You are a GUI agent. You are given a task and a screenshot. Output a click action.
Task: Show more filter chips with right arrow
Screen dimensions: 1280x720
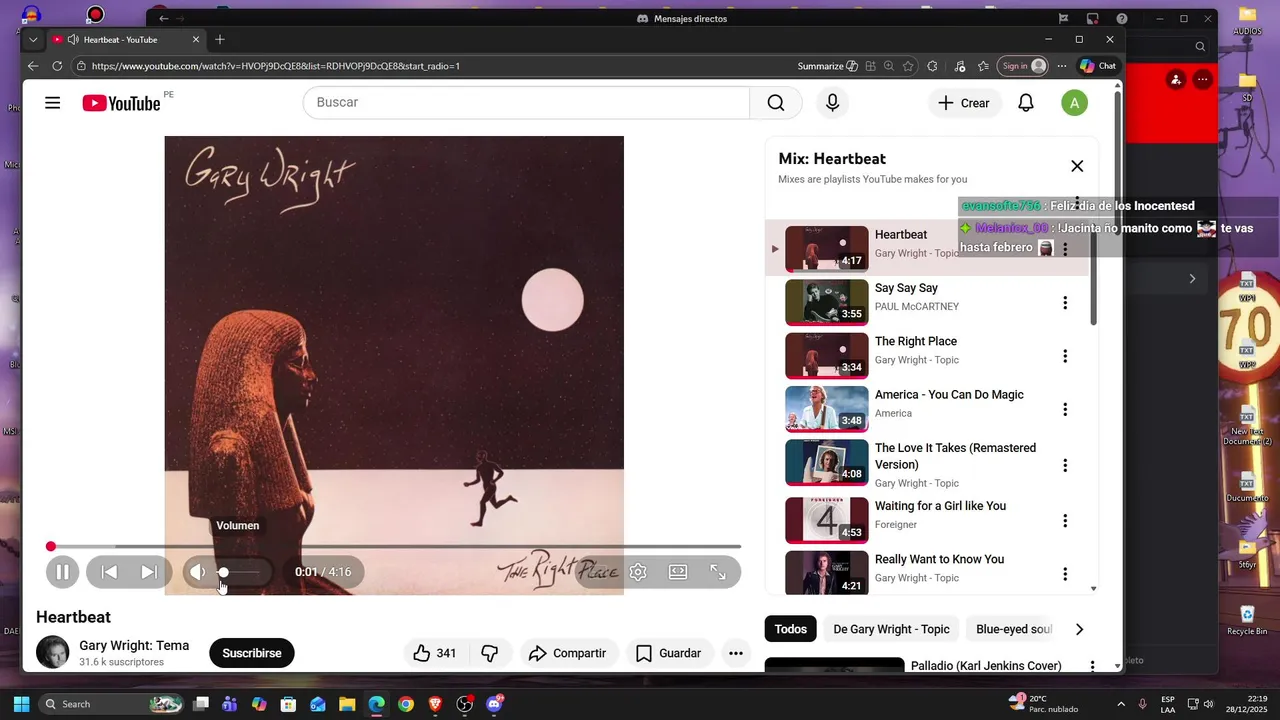click(x=1079, y=629)
